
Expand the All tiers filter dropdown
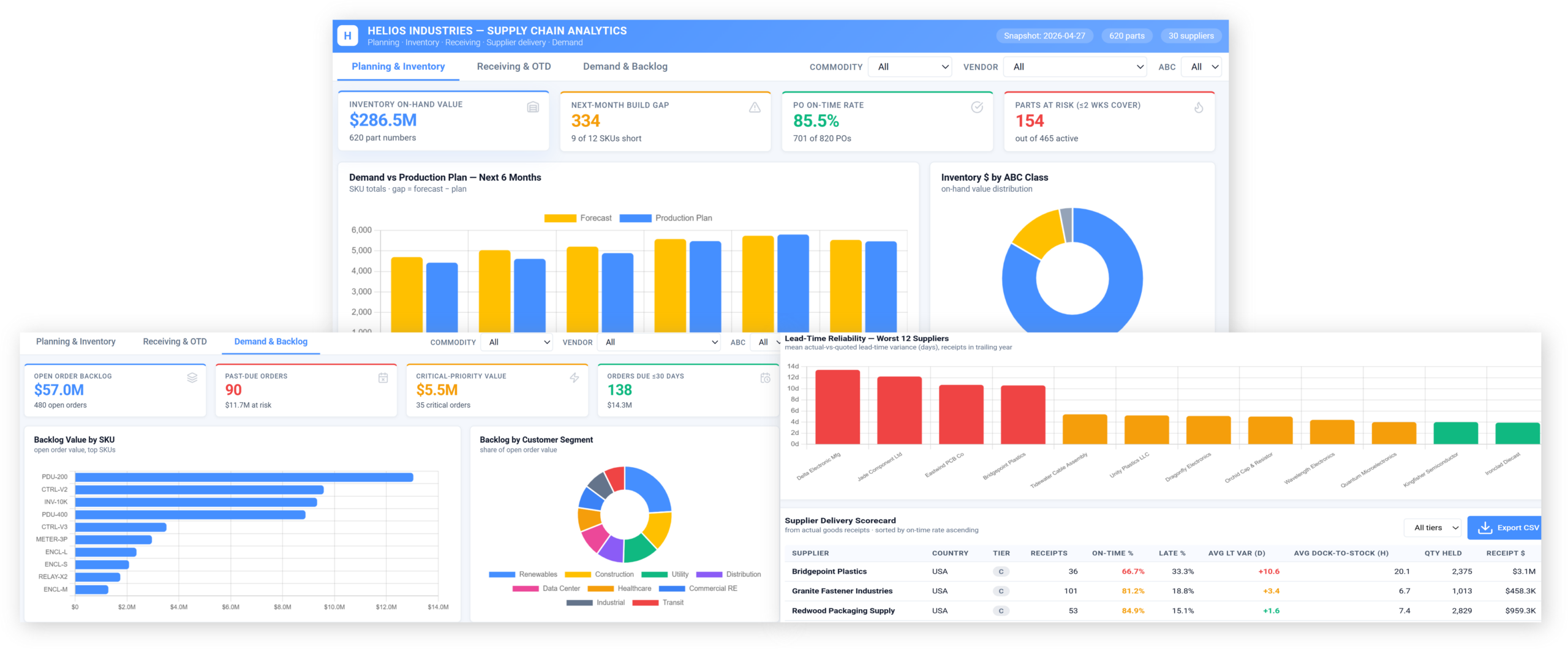(x=1433, y=528)
